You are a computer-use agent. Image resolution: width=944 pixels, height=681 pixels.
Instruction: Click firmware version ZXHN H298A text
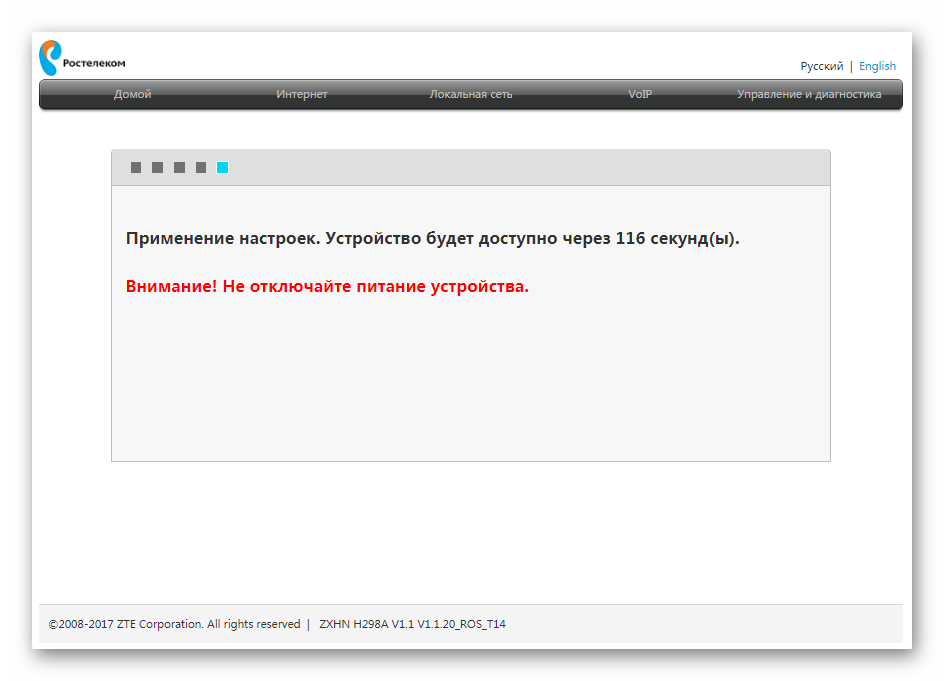412,624
